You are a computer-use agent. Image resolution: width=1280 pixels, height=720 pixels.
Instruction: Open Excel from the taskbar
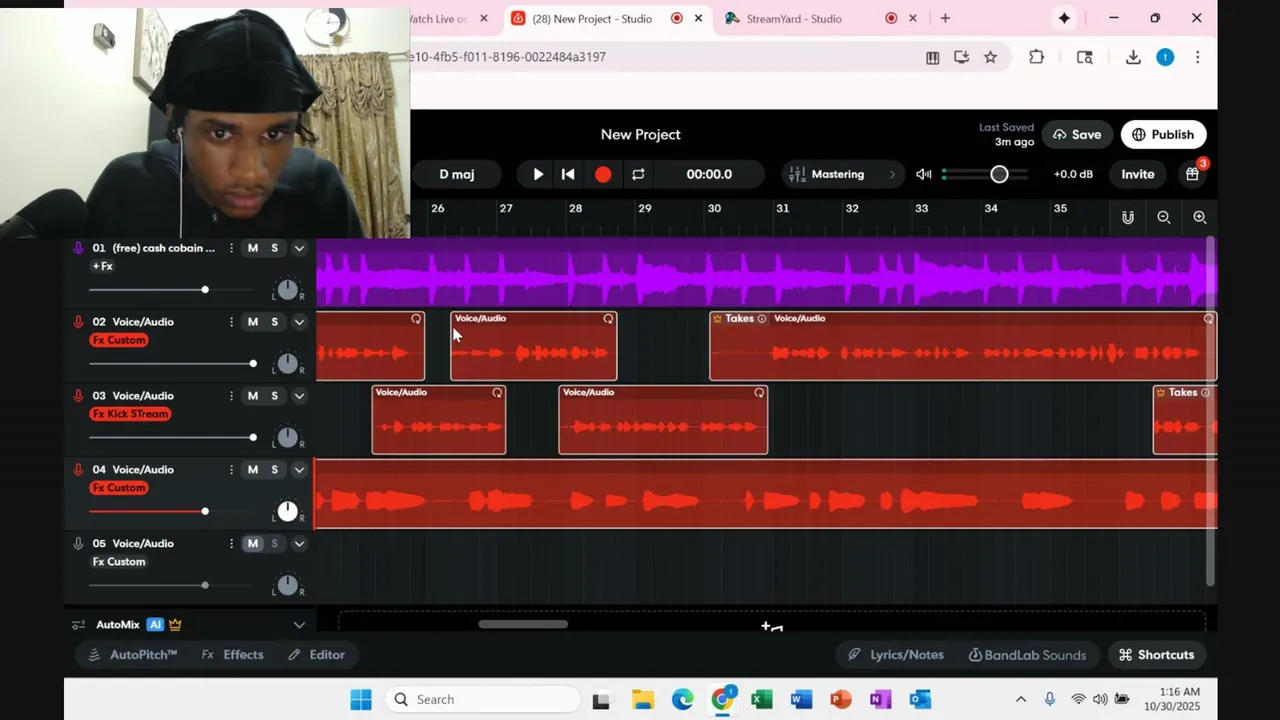[x=761, y=700]
